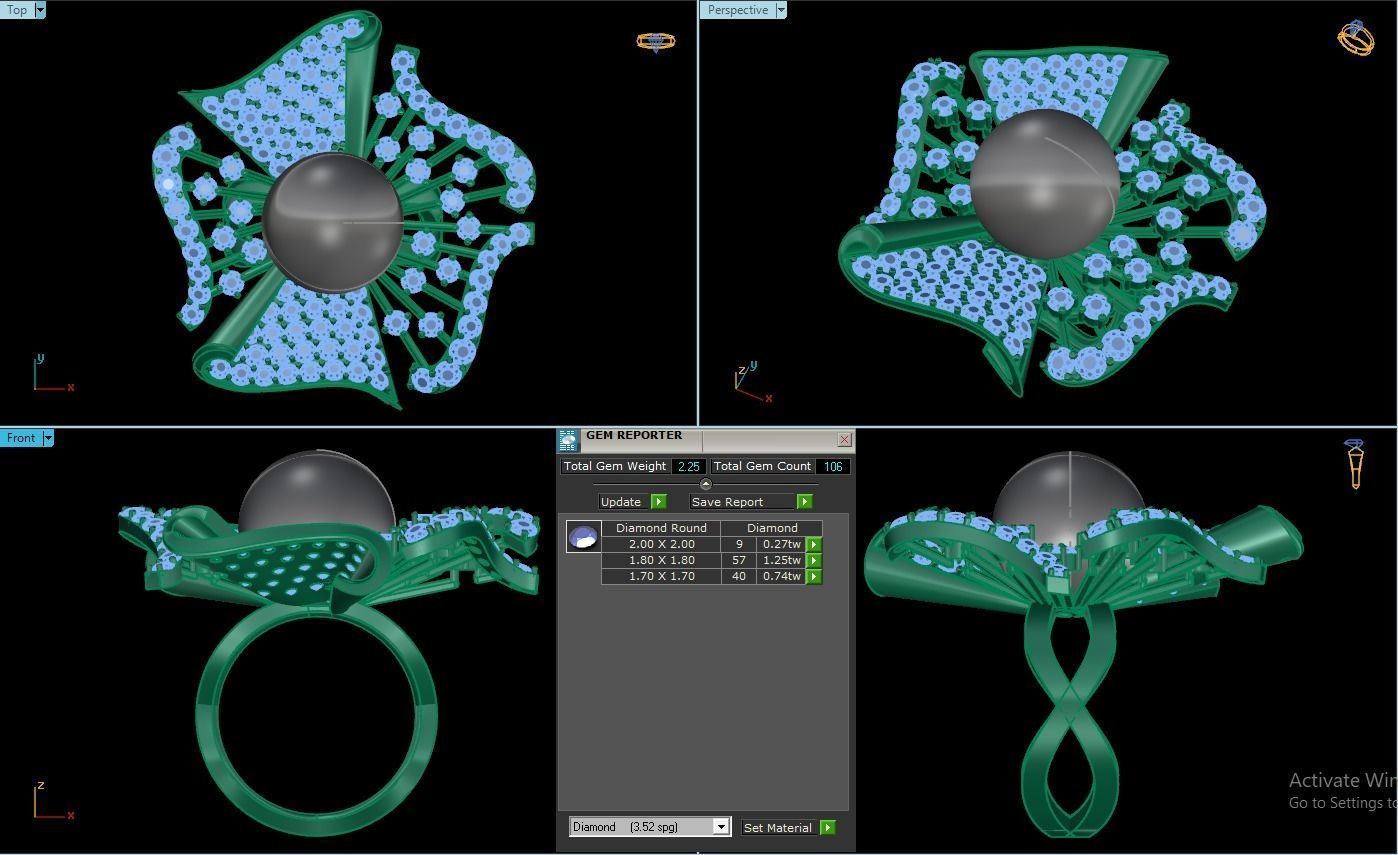The height and width of the screenshot is (855, 1398).
Task: Click the 'Diamond Round' column header
Action: [661, 528]
